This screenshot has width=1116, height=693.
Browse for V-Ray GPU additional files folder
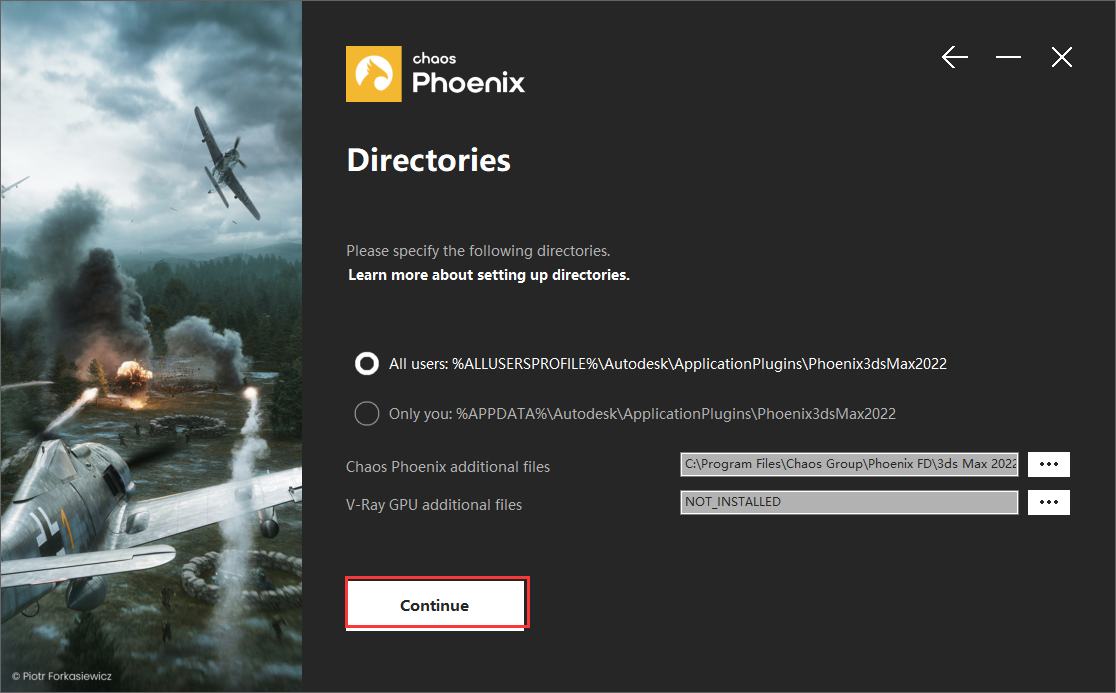pyautogui.click(x=1048, y=502)
